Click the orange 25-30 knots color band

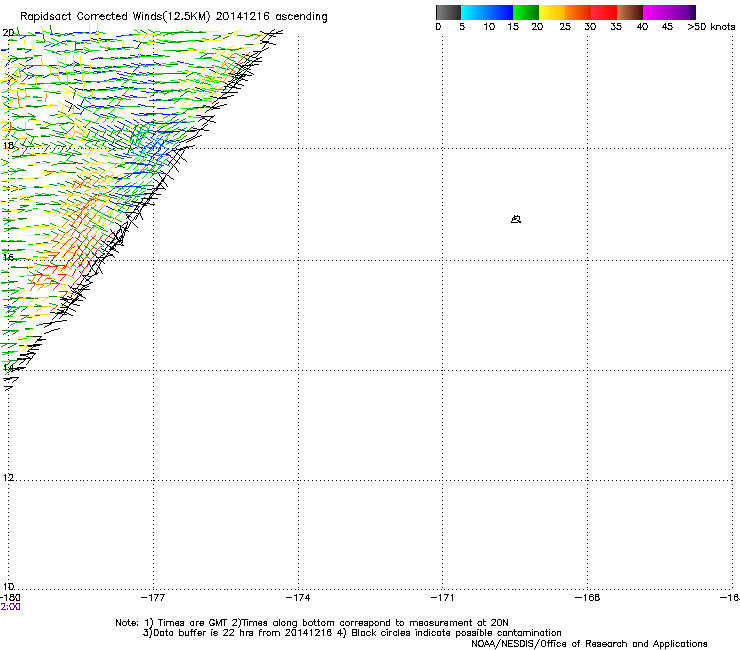578,12
